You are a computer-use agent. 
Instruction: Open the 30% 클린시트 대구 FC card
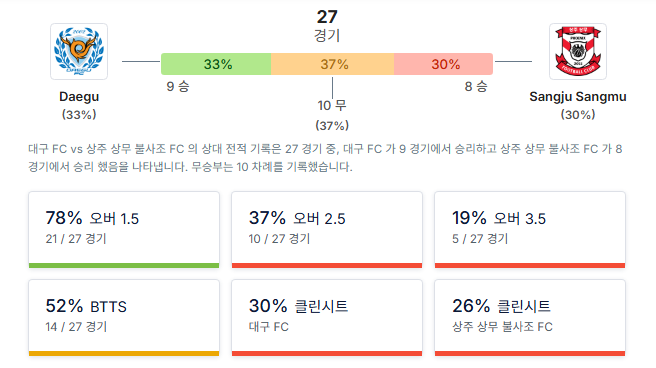tap(327, 318)
